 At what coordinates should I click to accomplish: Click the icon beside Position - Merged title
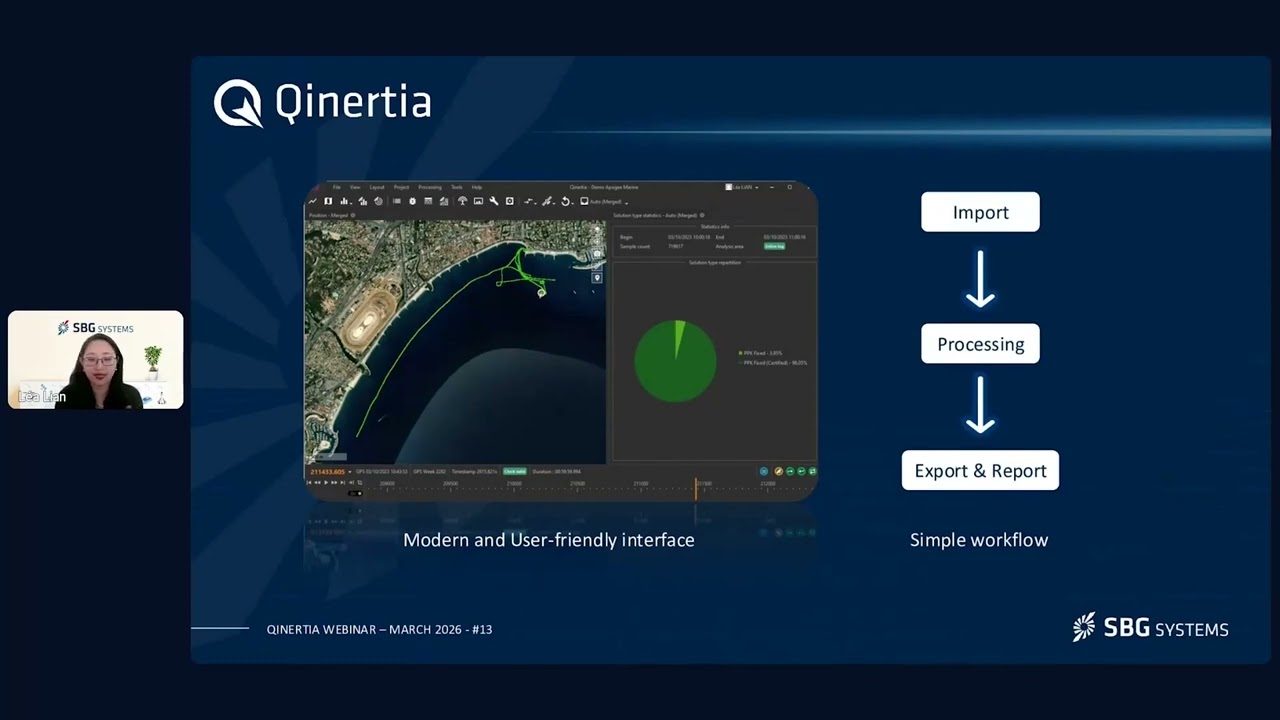point(353,215)
